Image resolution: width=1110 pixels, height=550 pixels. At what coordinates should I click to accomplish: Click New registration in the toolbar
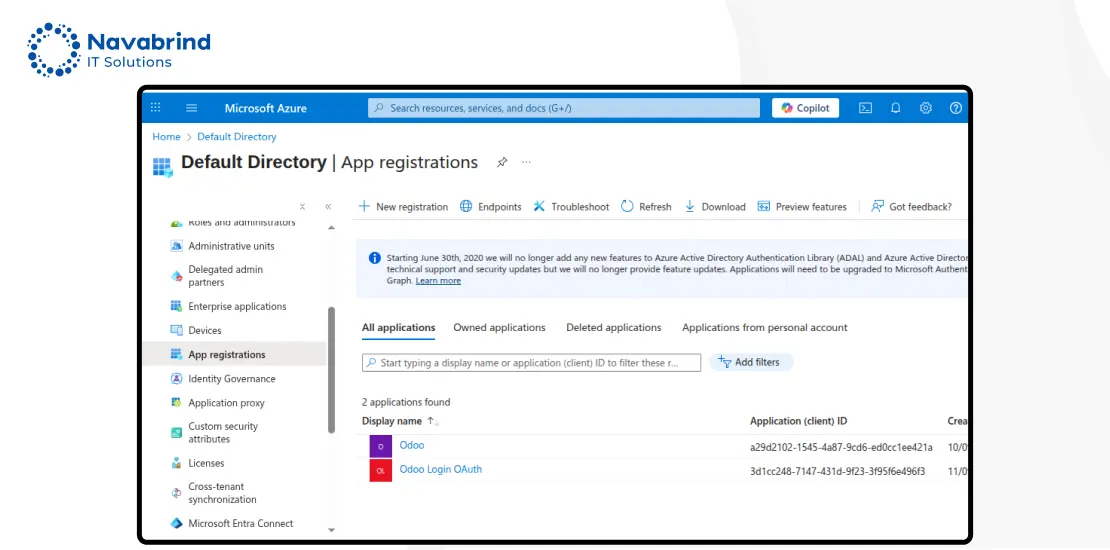403,207
